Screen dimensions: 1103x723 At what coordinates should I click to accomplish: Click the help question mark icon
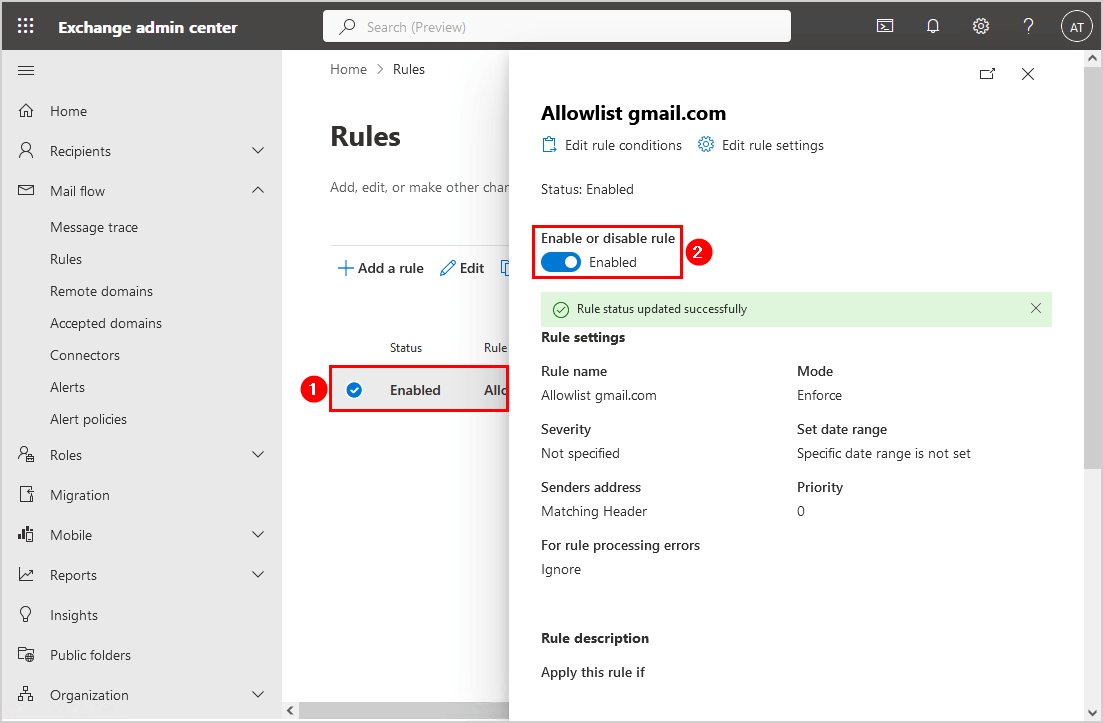coord(1028,27)
